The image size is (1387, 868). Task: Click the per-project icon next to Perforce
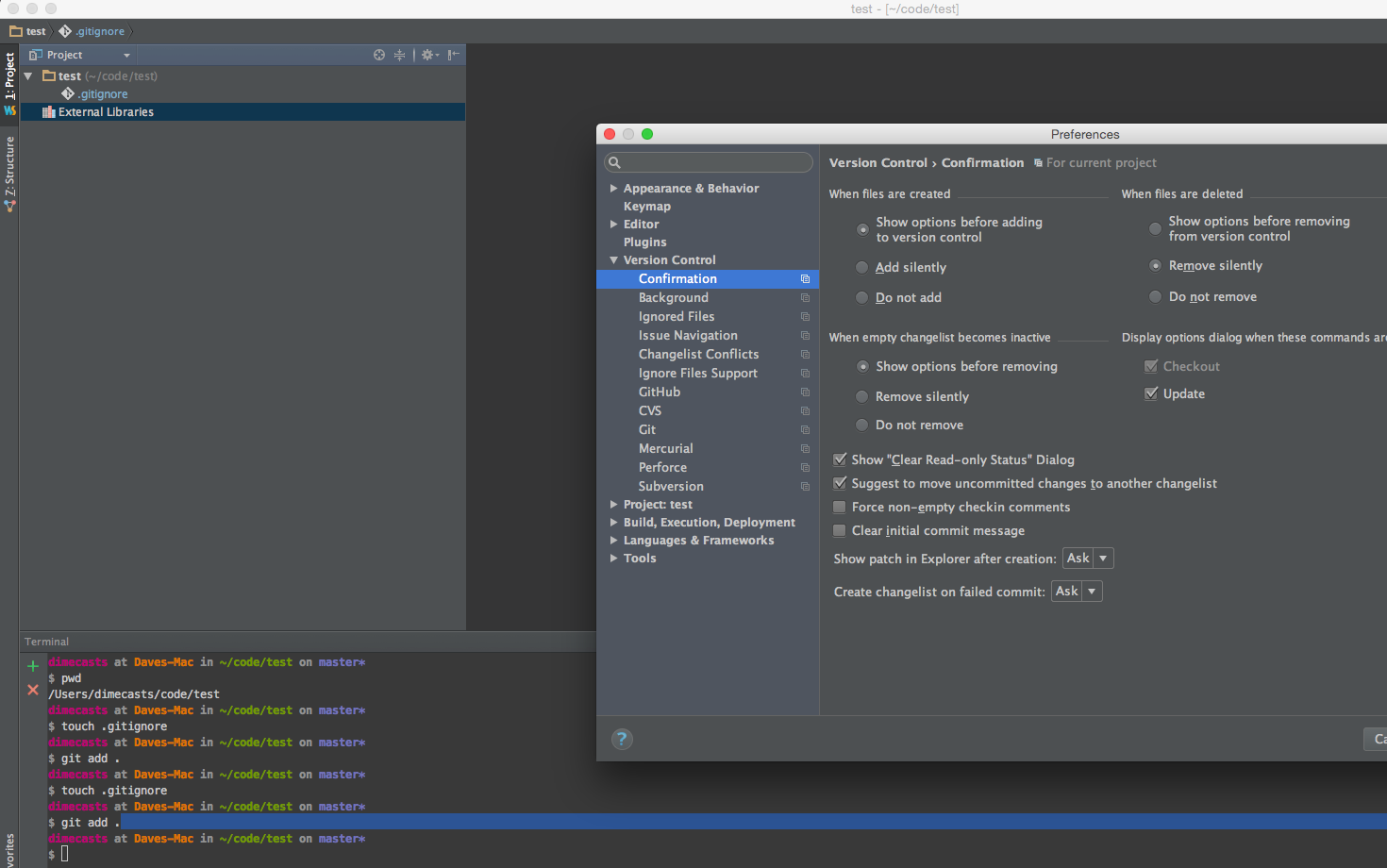(x=805, y=468)
